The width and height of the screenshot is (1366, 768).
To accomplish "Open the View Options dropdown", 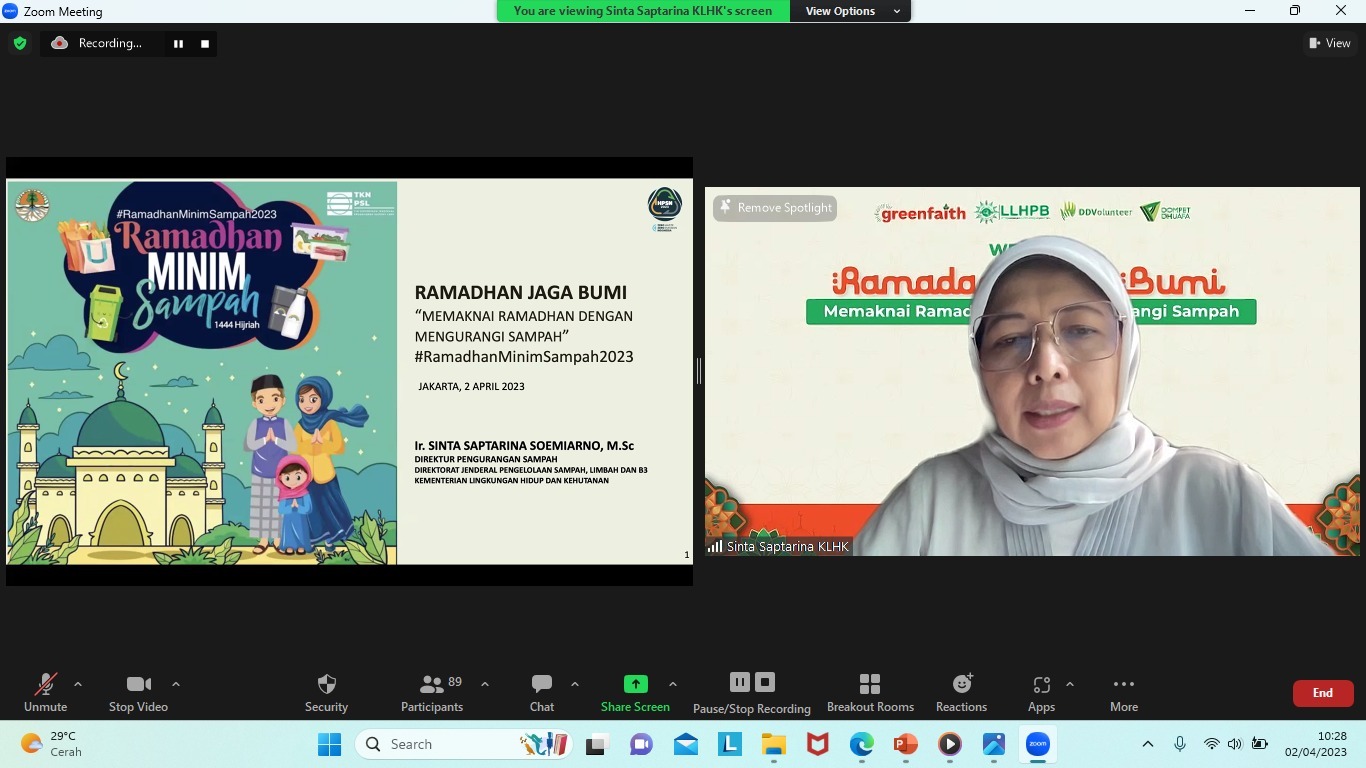I will (850, 11).
